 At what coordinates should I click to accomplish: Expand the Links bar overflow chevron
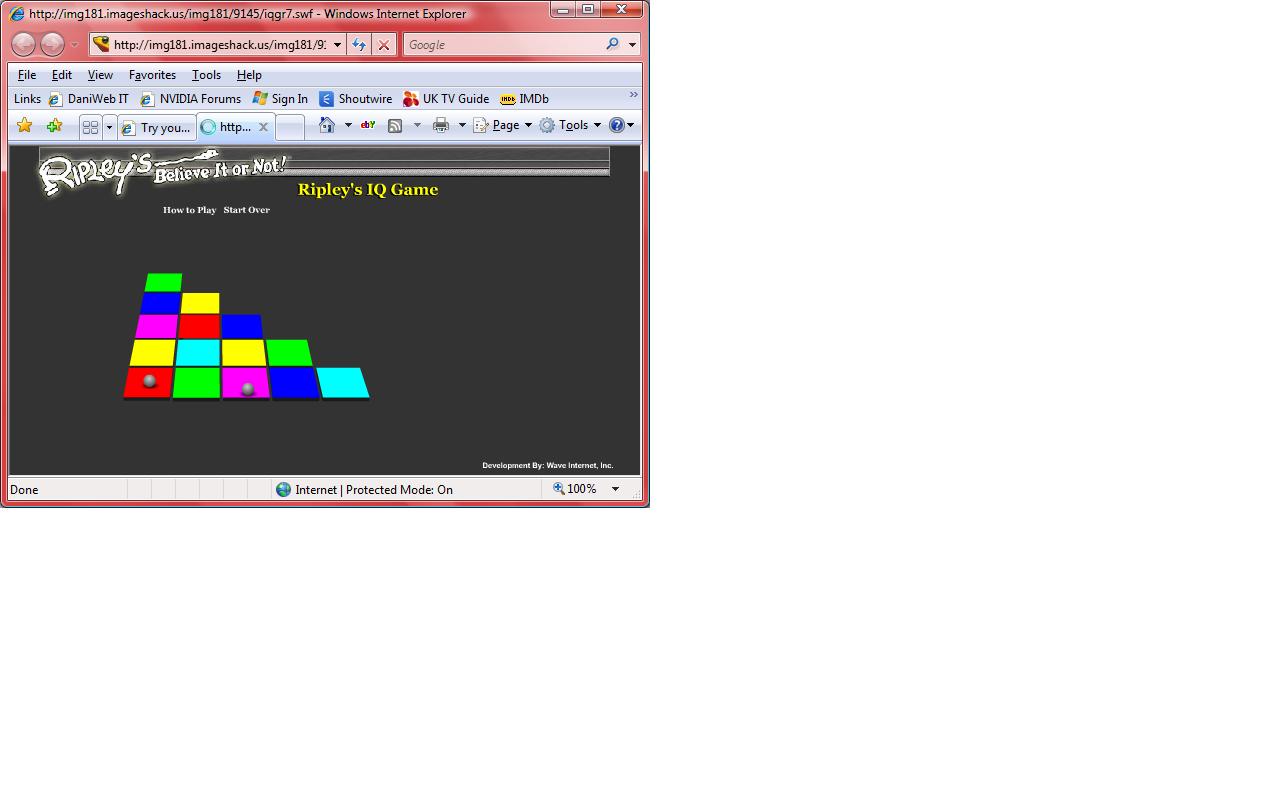click(x=633, y=95)
